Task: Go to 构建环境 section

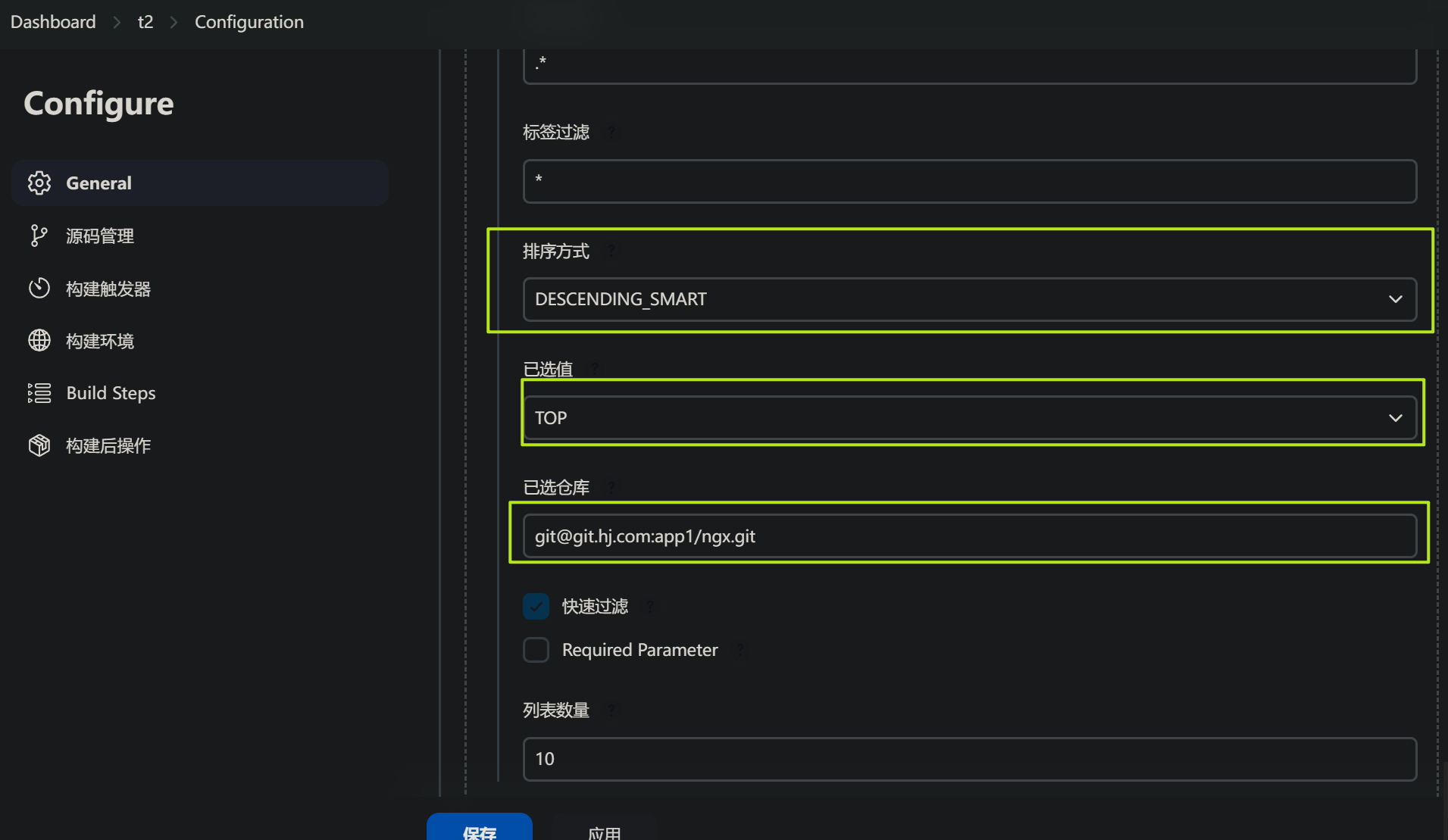Action: 200,341
